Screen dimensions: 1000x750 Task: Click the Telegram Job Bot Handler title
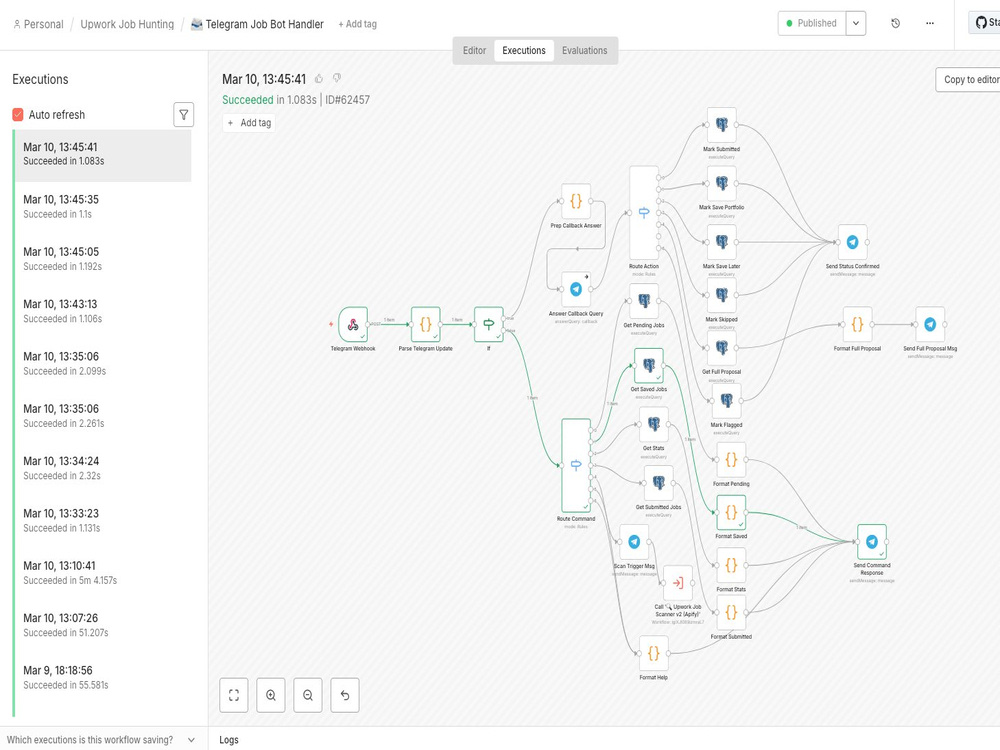[x=264, y=24]
